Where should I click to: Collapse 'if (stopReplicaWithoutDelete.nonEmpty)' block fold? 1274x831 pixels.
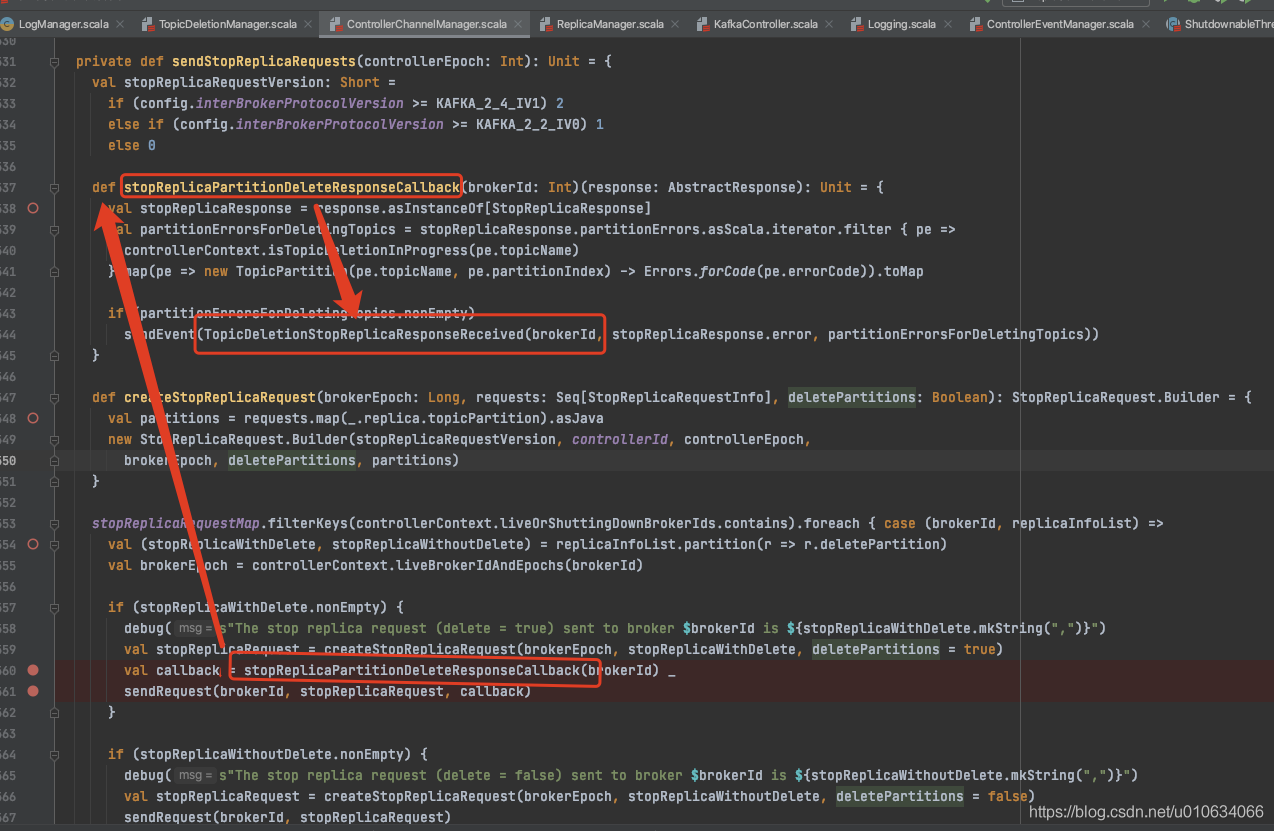click(56, 754)
